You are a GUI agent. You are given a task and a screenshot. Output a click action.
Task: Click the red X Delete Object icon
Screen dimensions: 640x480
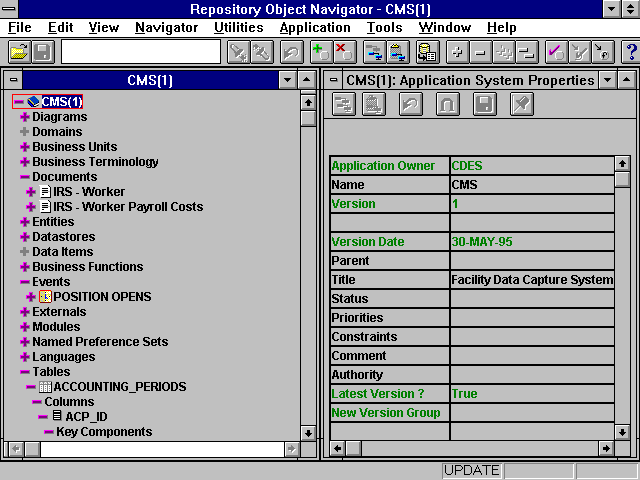point(343,51)
